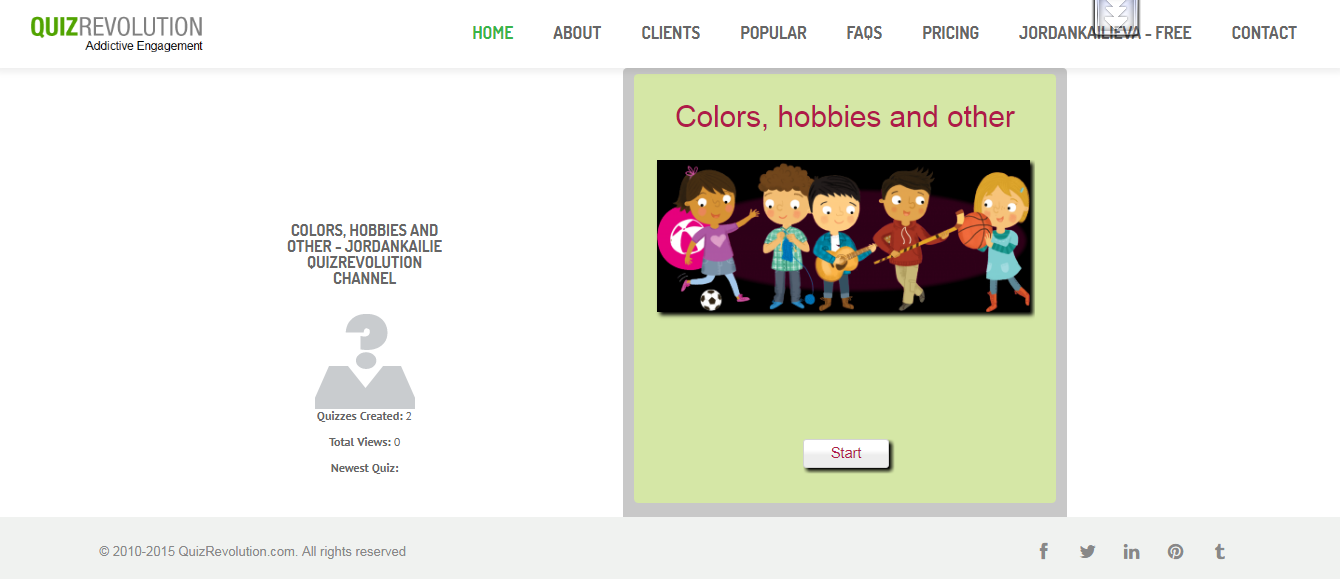
Task: Go to the Contact page
Action: (1264, 33)
